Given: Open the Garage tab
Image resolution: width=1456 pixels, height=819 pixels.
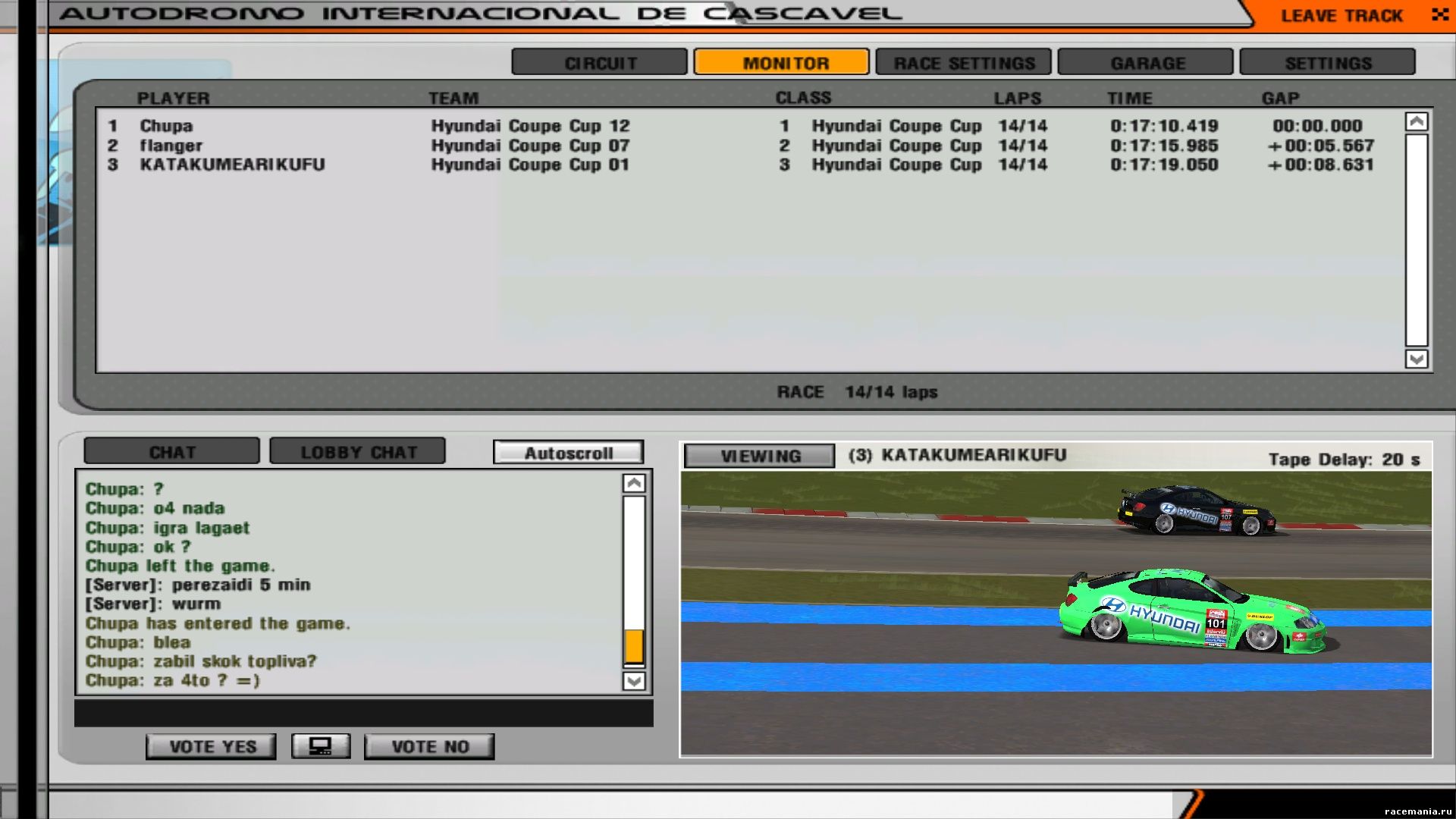Looking at the screenshot, I should pyautogui.click(x=1146, y=62).
